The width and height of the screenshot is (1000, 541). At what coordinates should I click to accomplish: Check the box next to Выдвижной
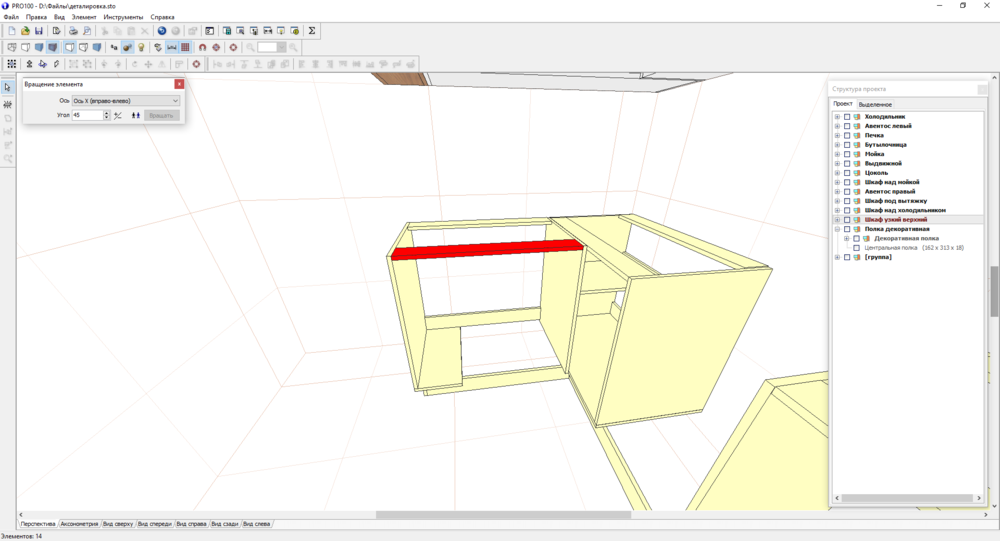point(847,163)
